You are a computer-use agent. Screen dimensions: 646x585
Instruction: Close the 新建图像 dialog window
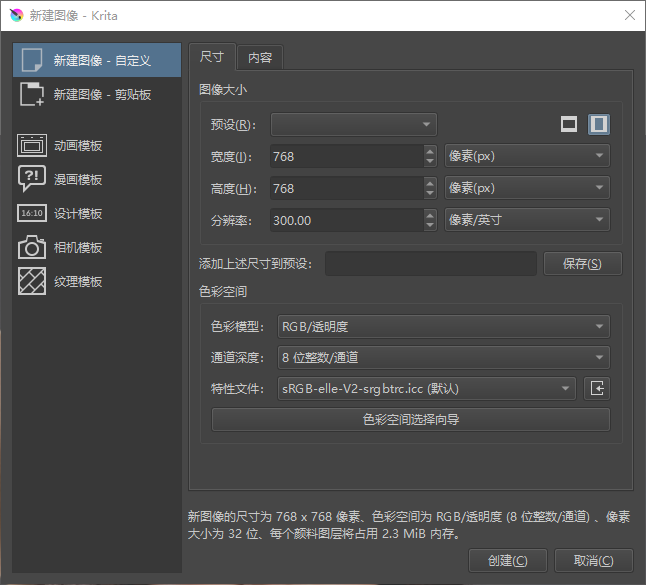click(630, 15)
